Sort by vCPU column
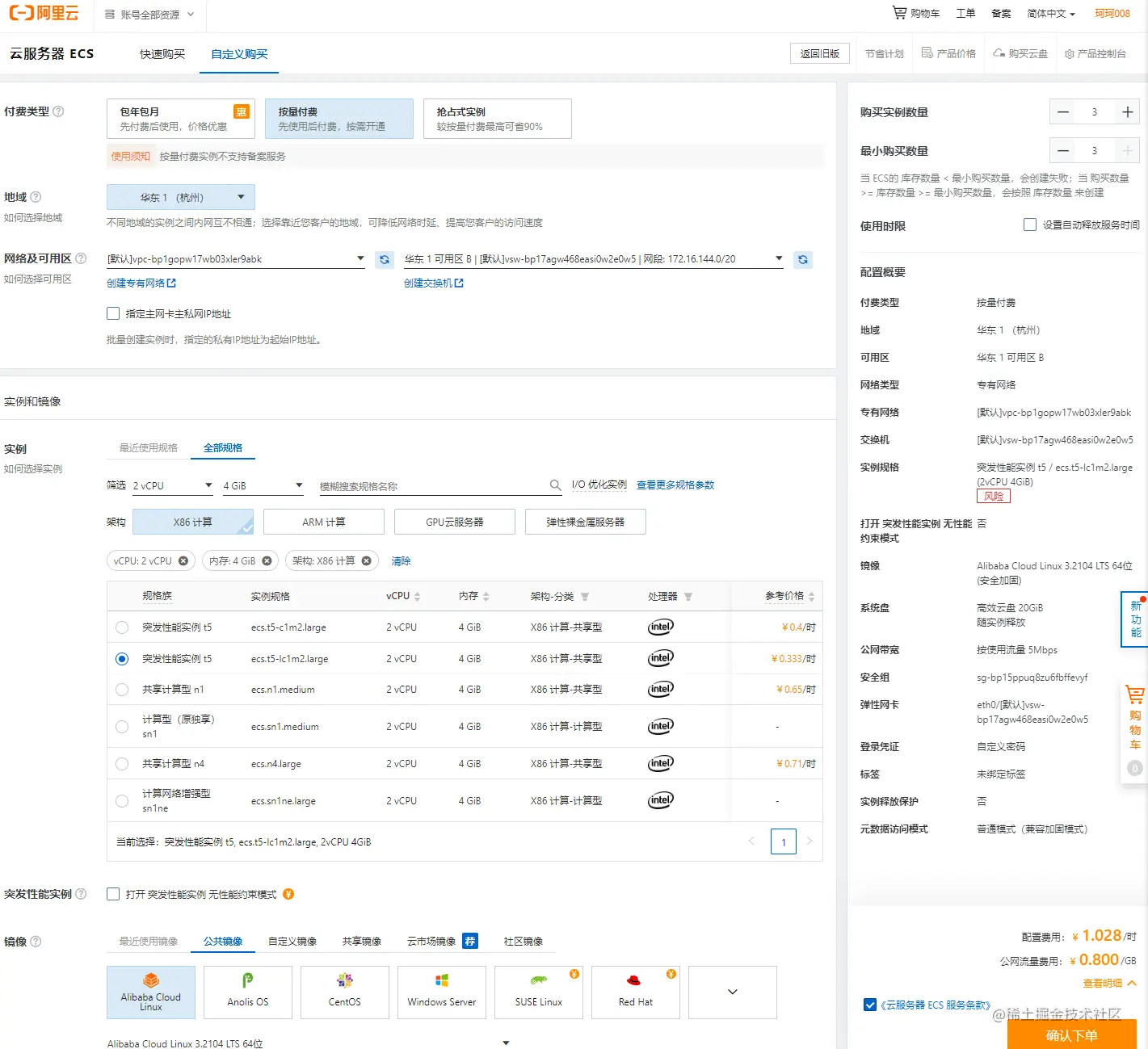Viewport: 1148px width, 1049px height. [x=417, y=597]
